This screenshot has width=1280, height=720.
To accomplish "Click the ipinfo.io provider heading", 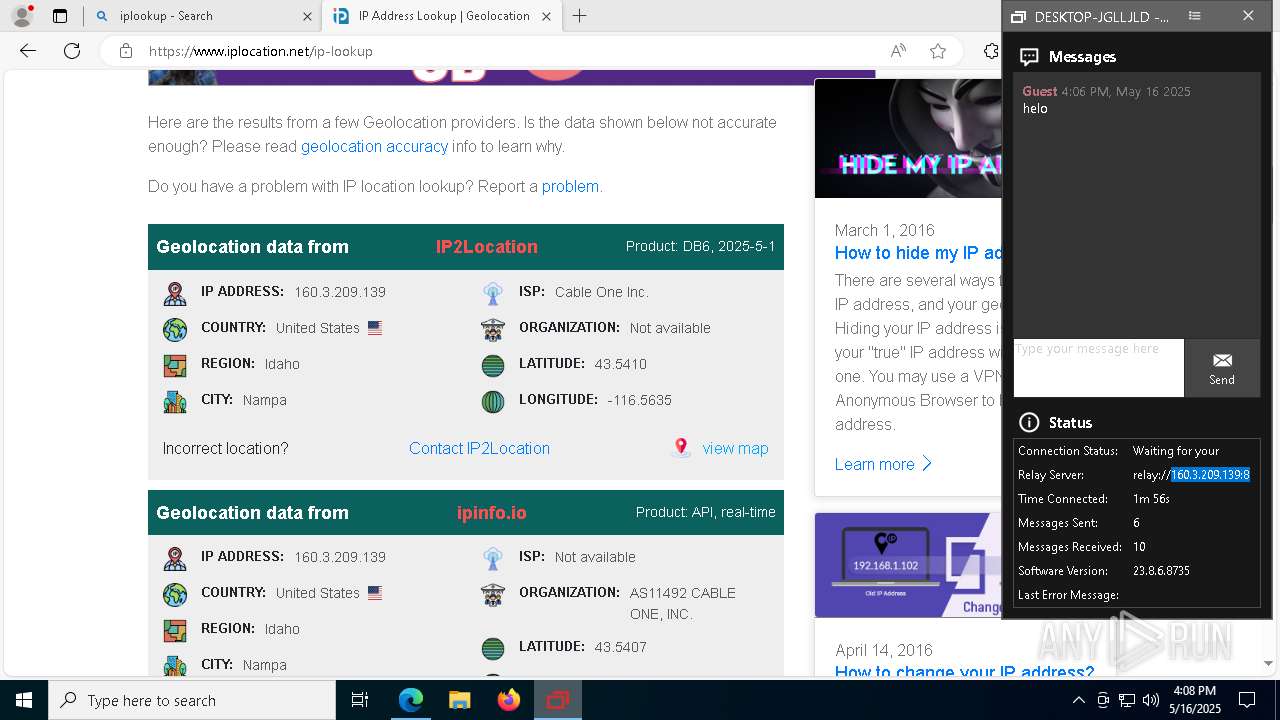I will click(x=491, y=512).
